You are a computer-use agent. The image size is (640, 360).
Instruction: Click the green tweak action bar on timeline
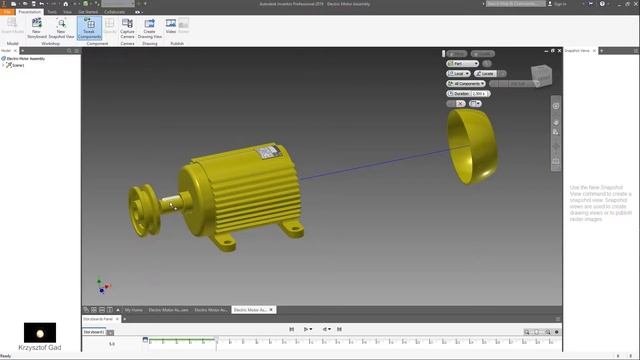coord(182,339)
